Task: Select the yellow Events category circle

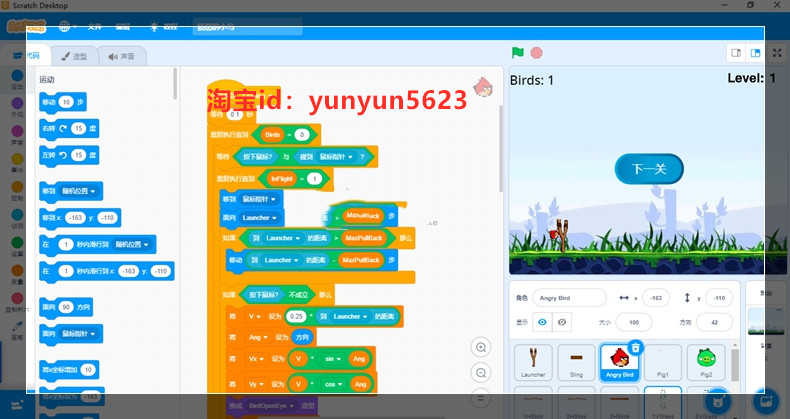Action: (17, 159)
